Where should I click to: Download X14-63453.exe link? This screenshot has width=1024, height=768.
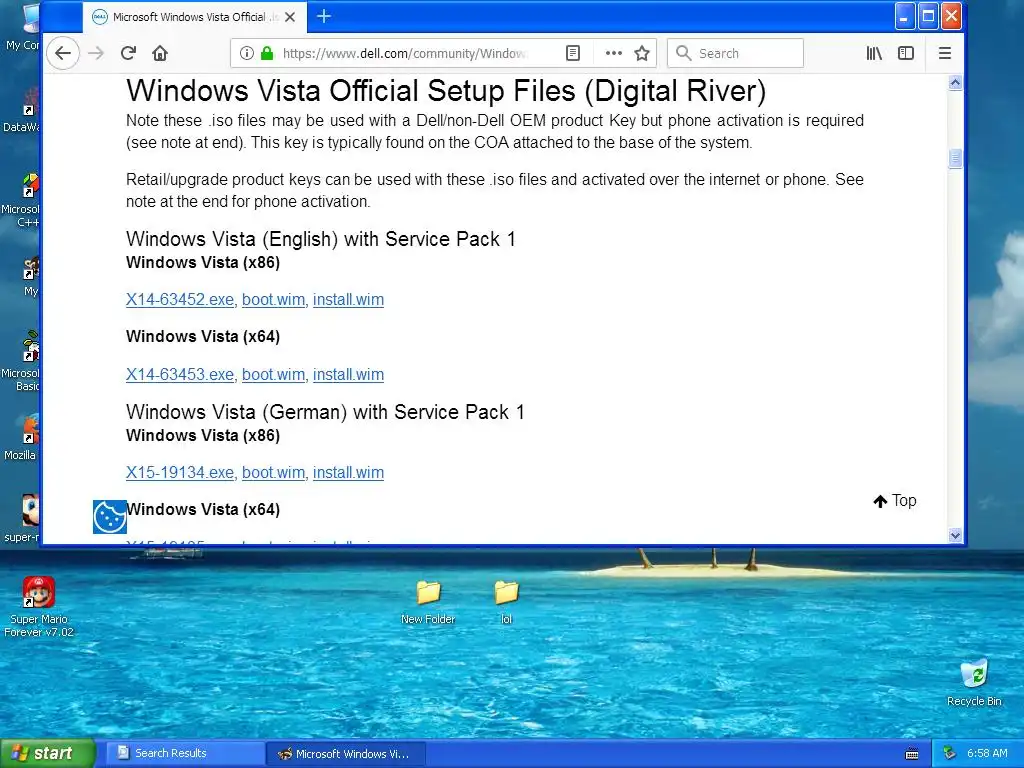pyautogui.click(x=180, y=375)
